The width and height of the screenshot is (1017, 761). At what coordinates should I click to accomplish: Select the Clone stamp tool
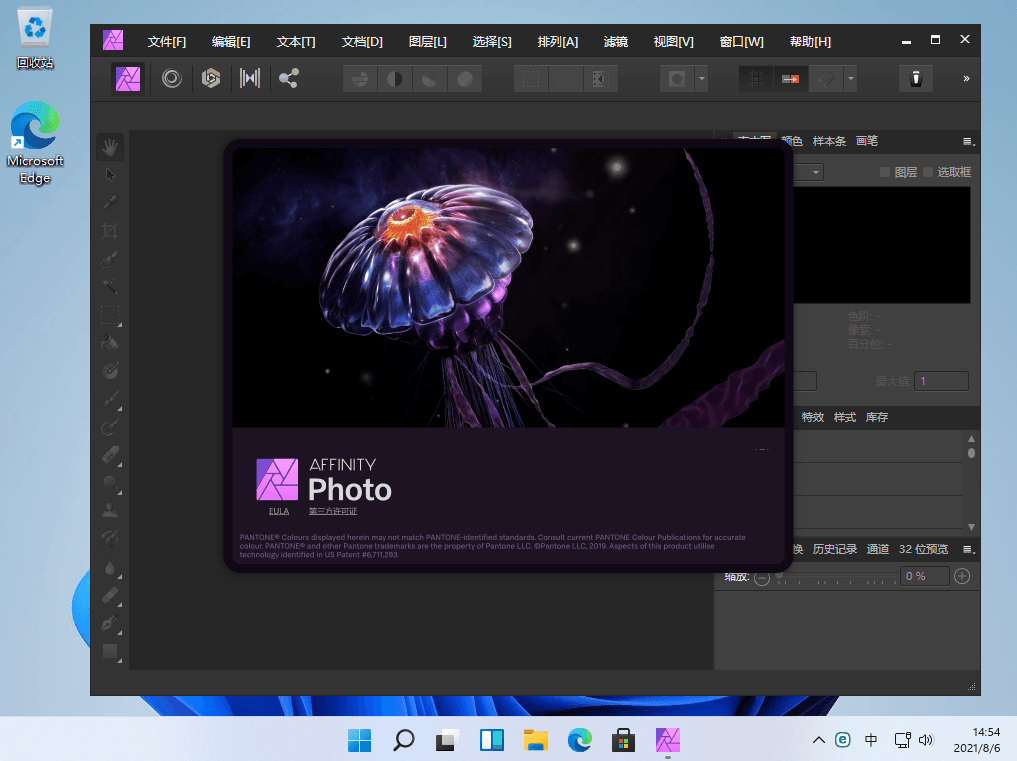[110, 511]
